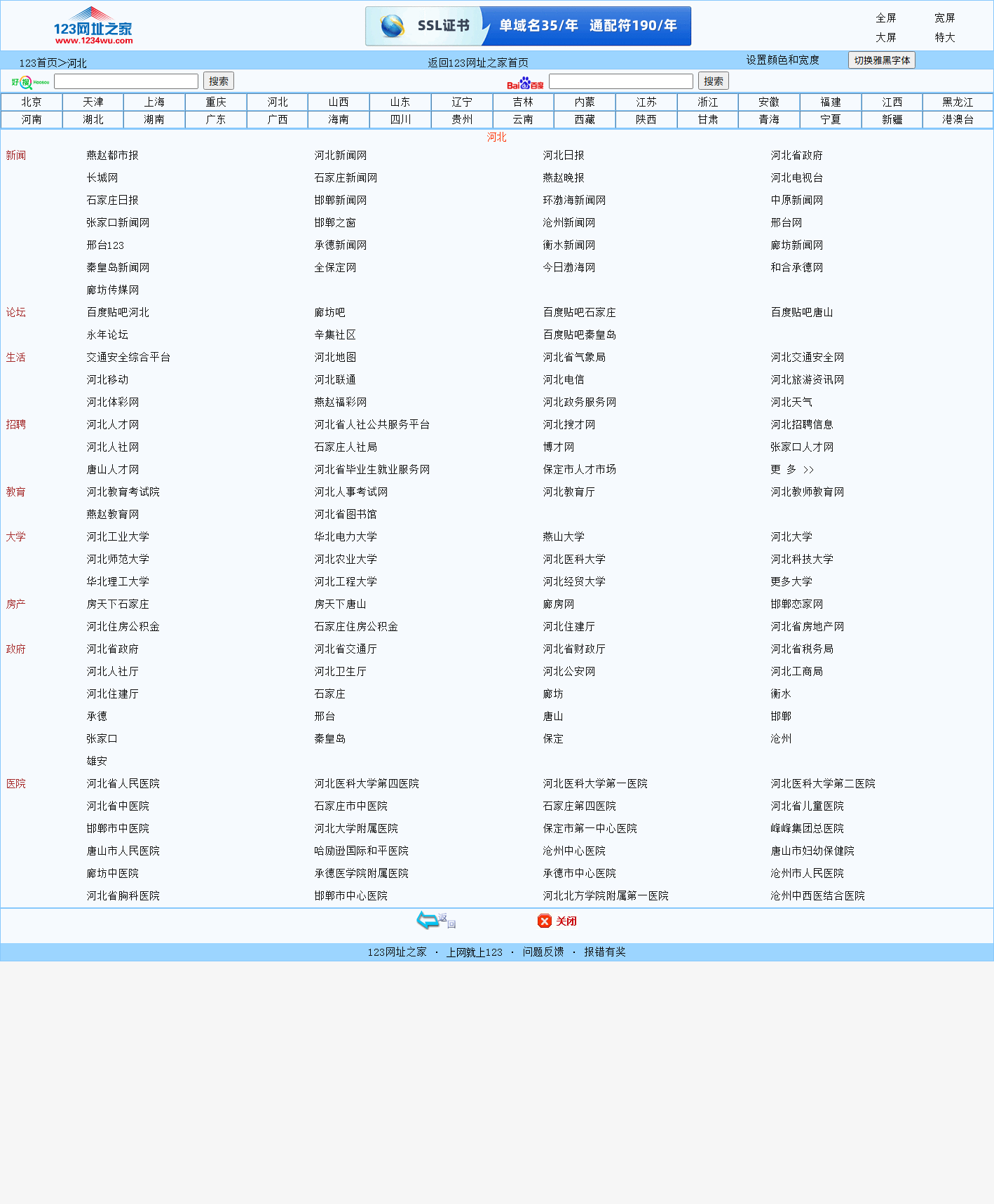Go back via 返回123网址之家首页 link
The height and width of the screenshot is (1204, 994).
(x=478, y=63)
